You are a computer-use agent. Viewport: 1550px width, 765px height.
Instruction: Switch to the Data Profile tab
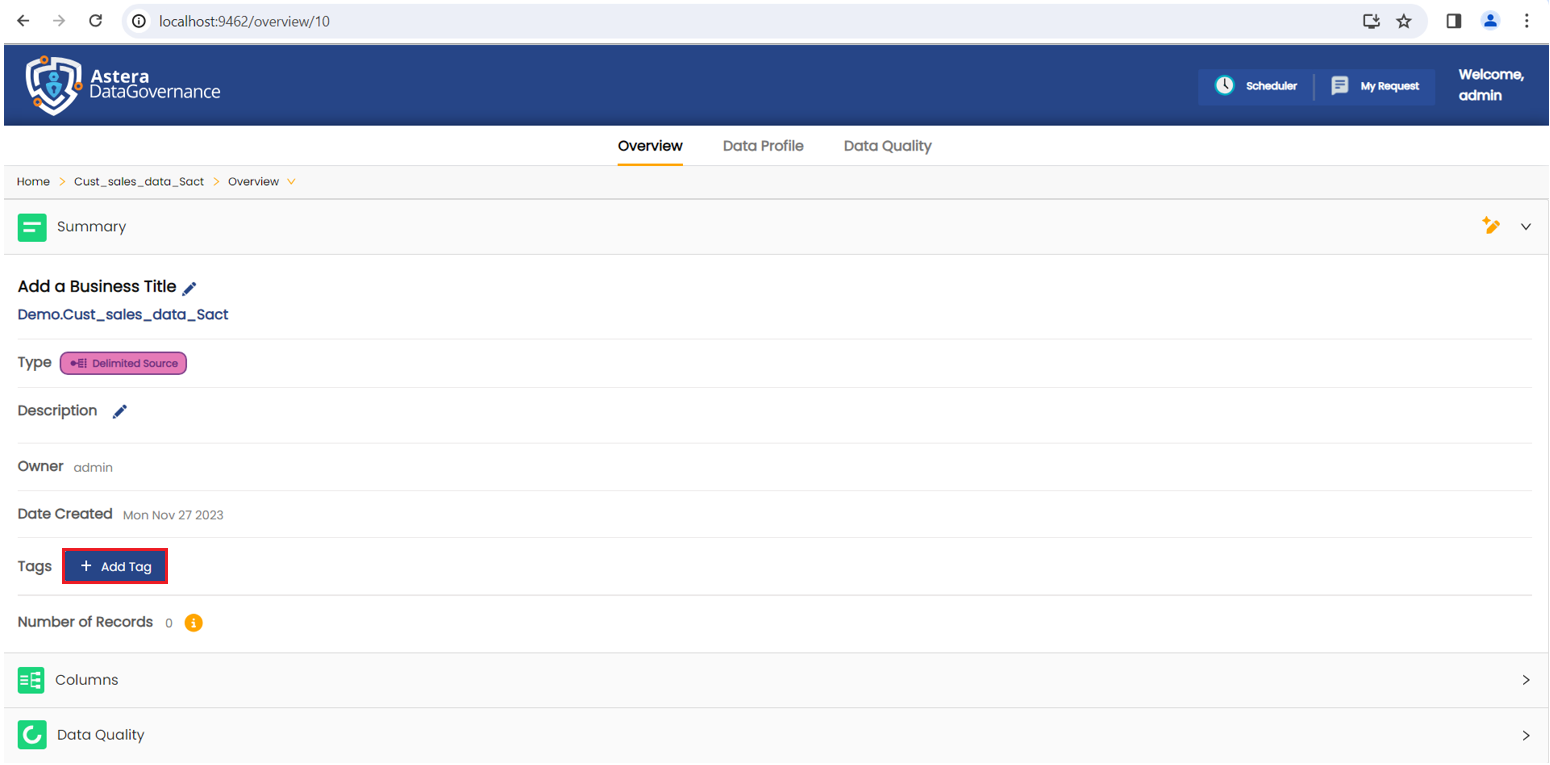coord(763,146)
